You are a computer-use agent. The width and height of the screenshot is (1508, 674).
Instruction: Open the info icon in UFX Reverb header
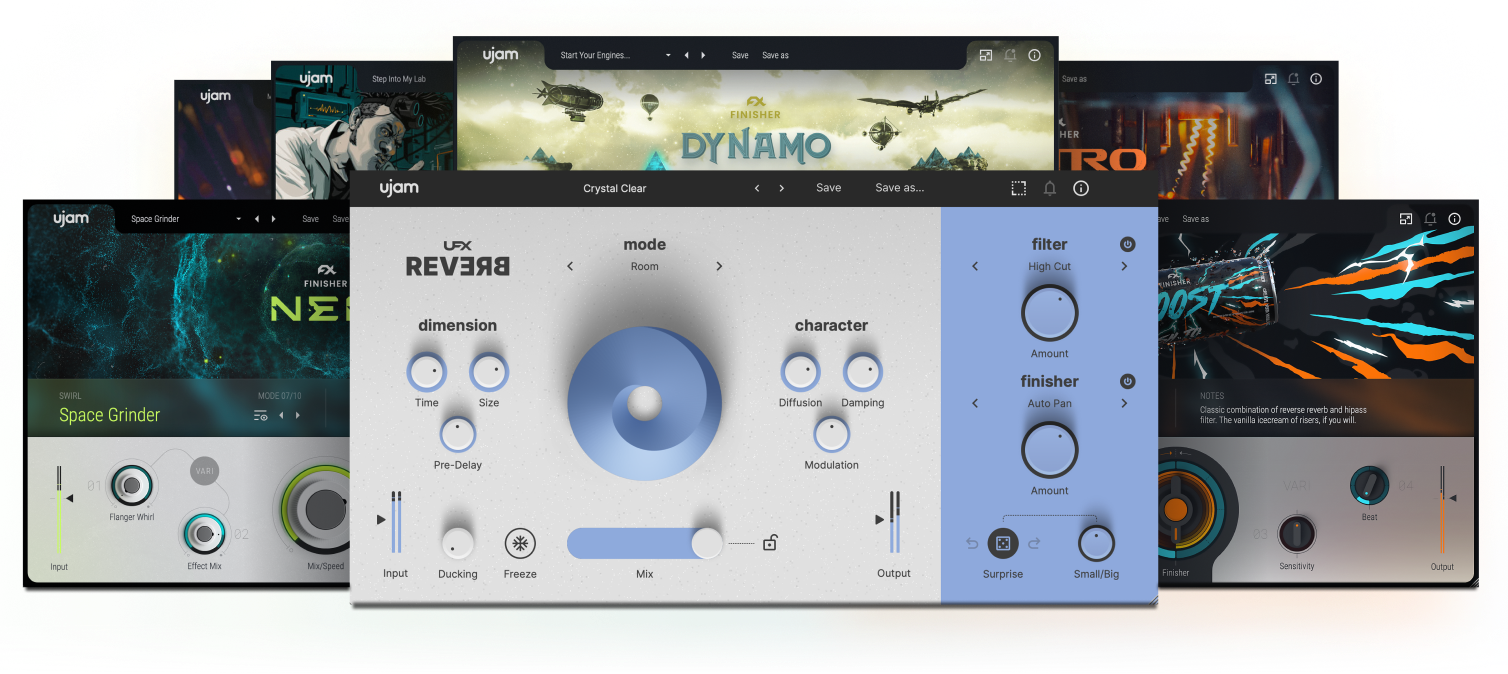tap(1081, 188)
